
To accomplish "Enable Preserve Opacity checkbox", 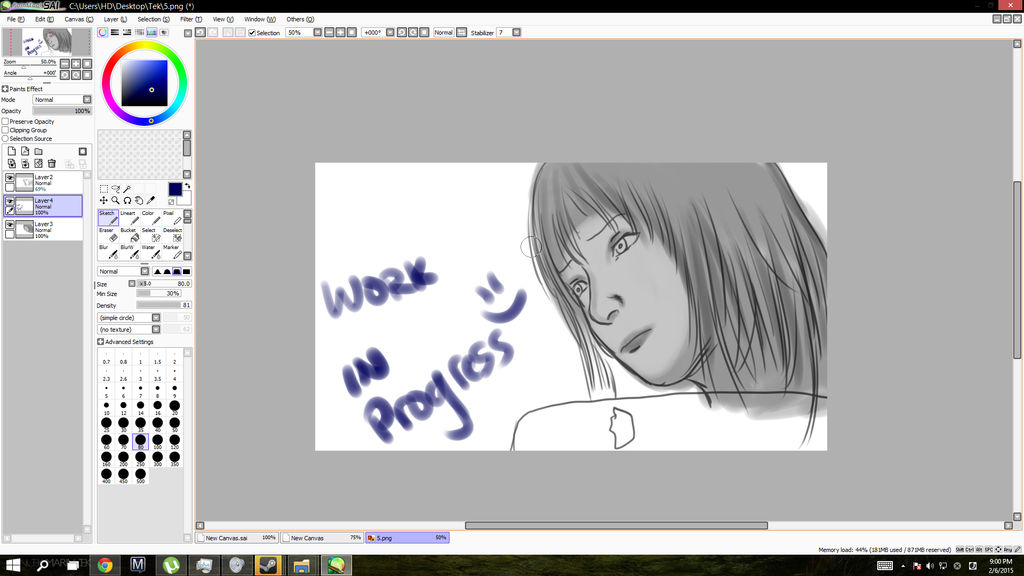I will click(5, 121).
